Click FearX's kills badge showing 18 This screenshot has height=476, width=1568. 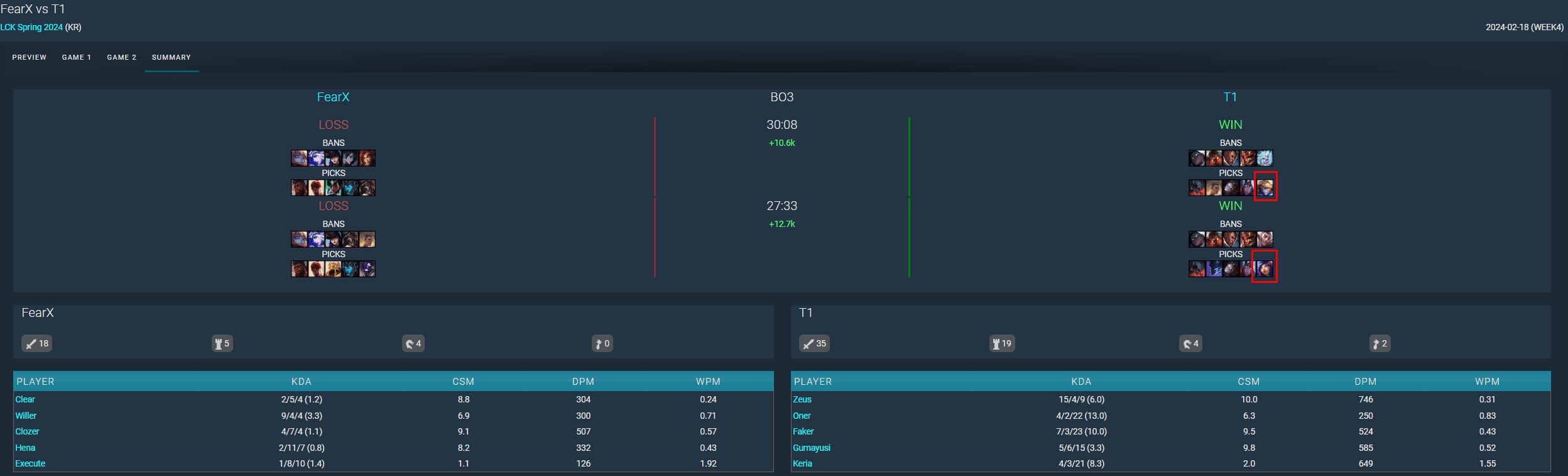pyautogui.click(x=37, y=343)
